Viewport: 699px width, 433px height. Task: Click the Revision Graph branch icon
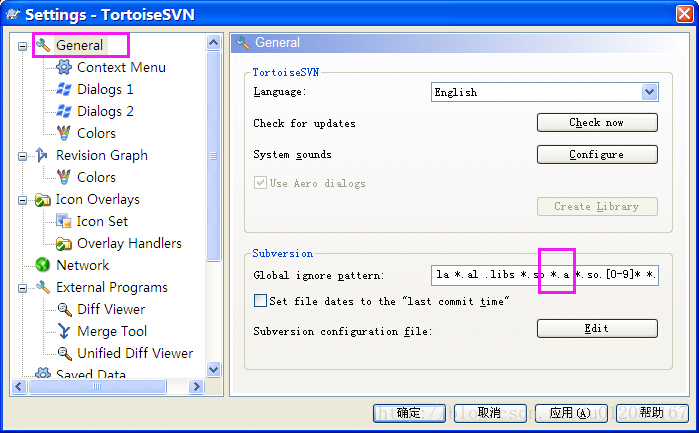42,155
